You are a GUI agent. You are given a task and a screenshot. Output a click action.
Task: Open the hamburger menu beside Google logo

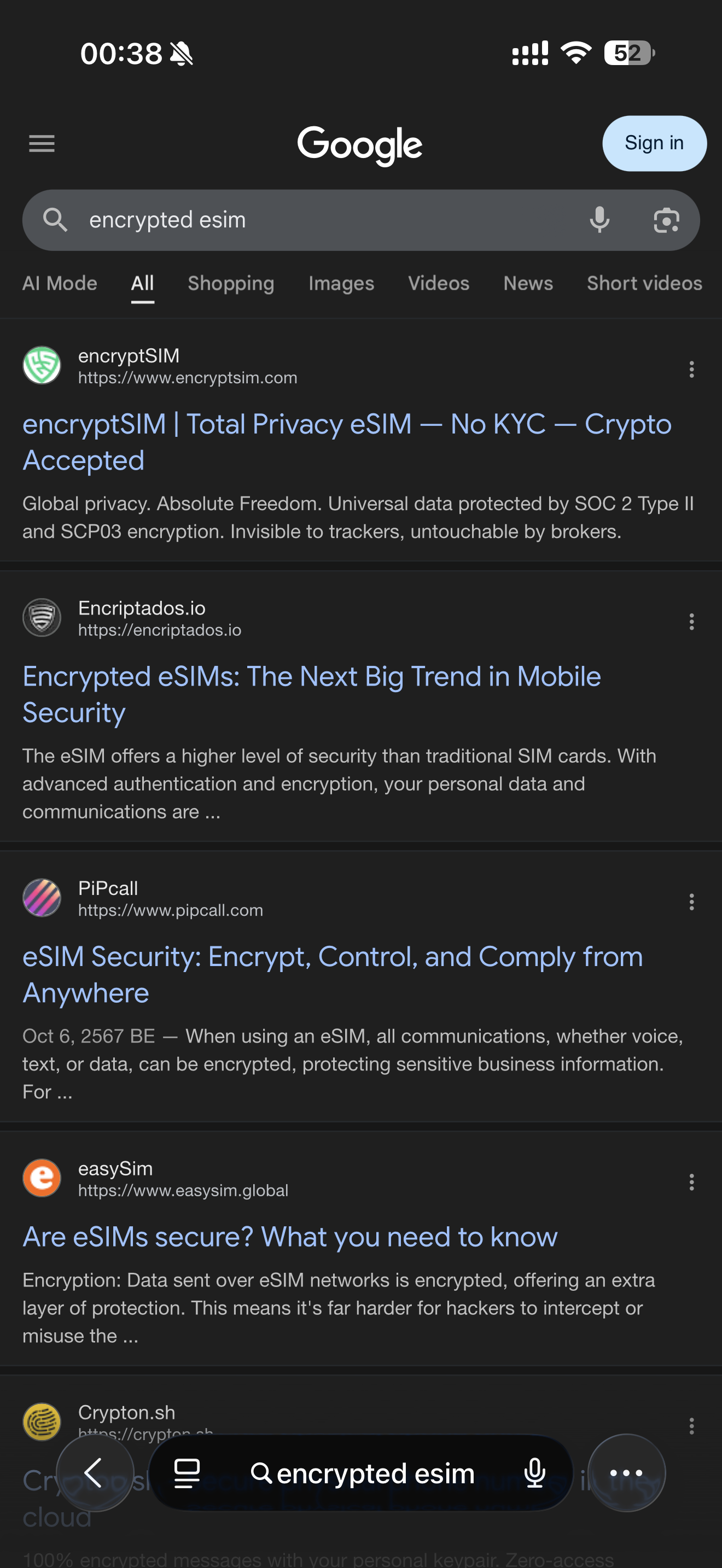point(42,144)
